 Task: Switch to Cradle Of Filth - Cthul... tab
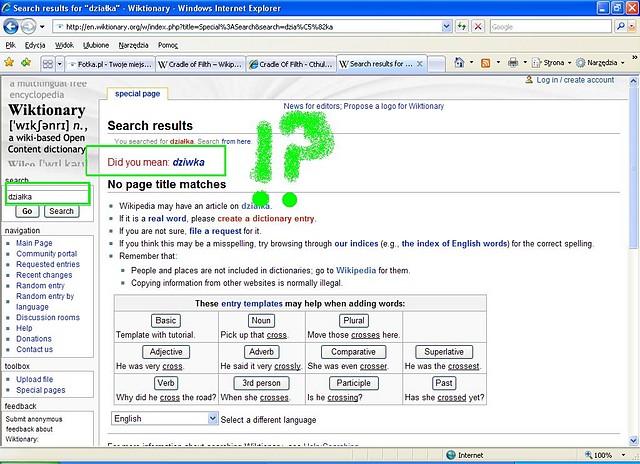pyautogui.click(x=291, y=64)
